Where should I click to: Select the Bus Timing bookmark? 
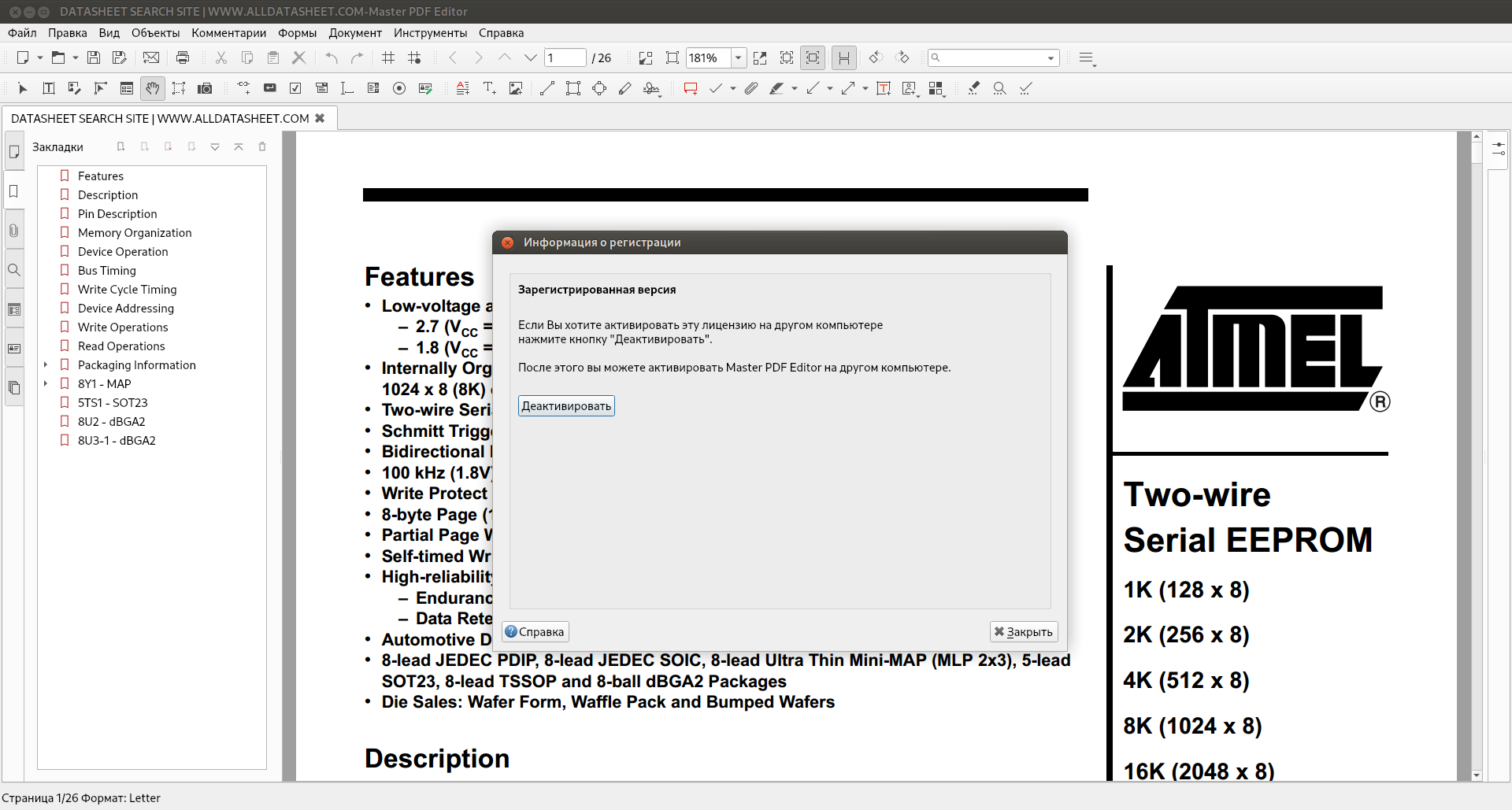coord(107,270)
